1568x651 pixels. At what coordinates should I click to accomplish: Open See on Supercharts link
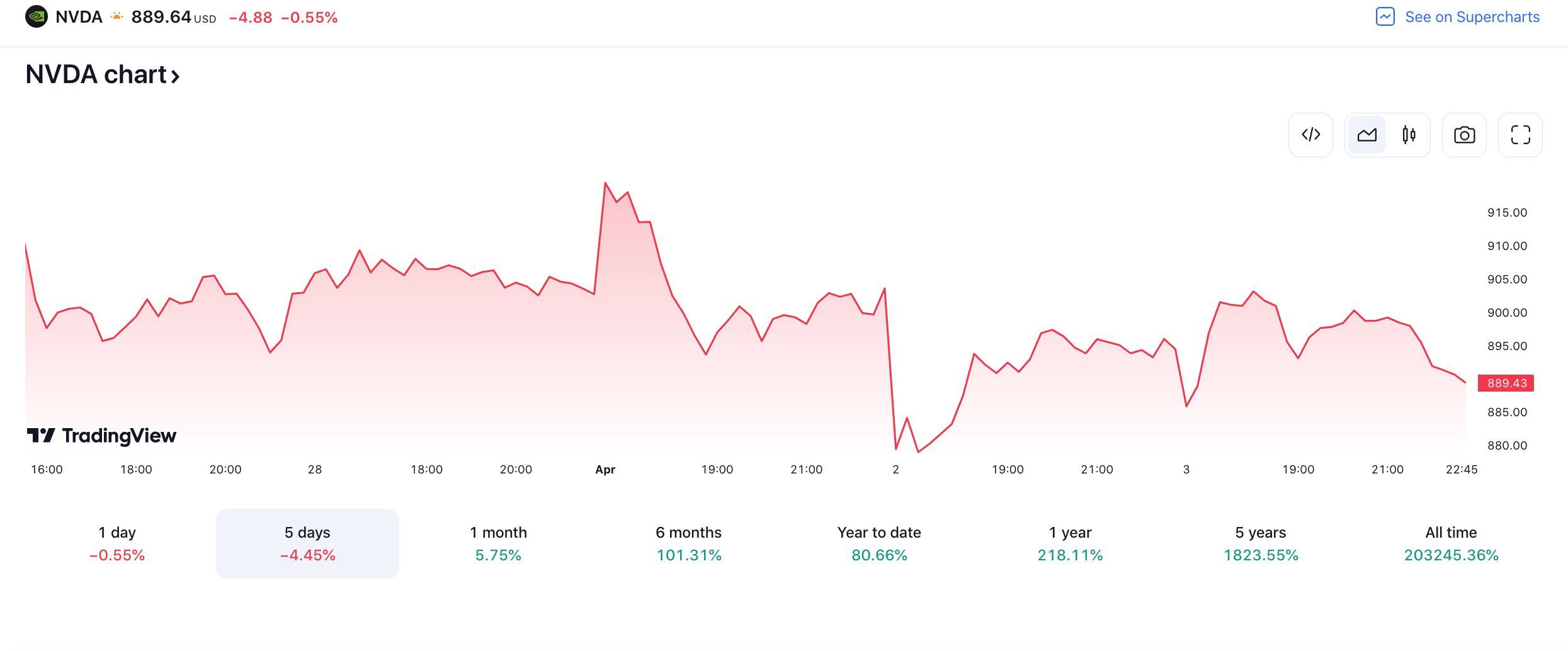pos(1472,17)
